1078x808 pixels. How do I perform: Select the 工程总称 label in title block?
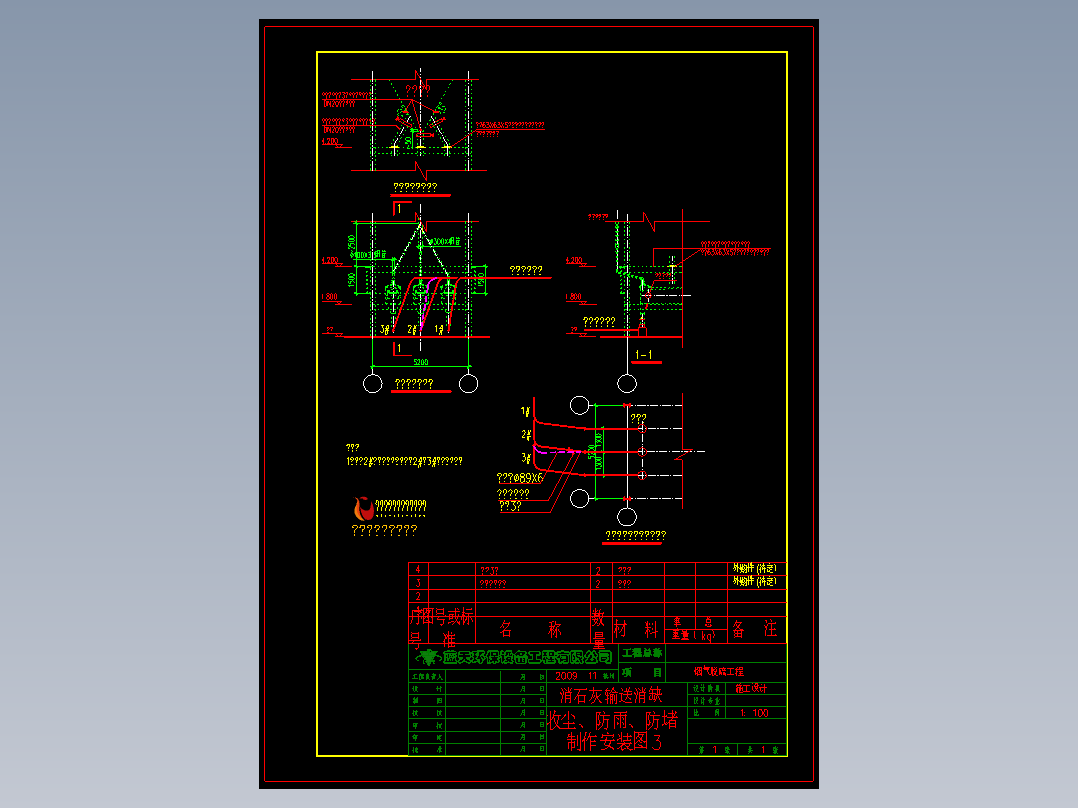pyautogui.click(x=642, y=653)
